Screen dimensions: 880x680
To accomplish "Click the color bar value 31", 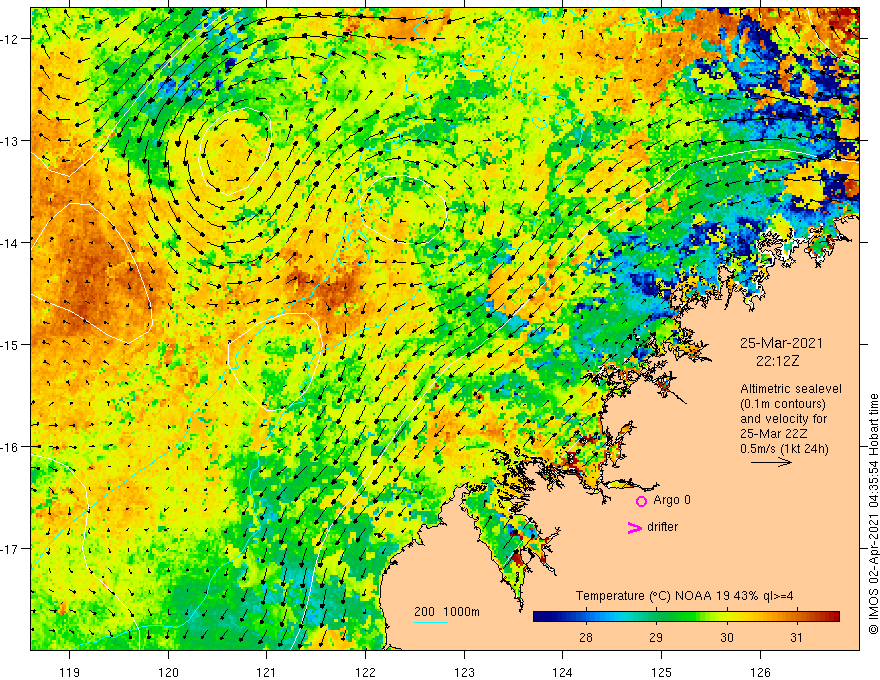I will pos(796,638).
